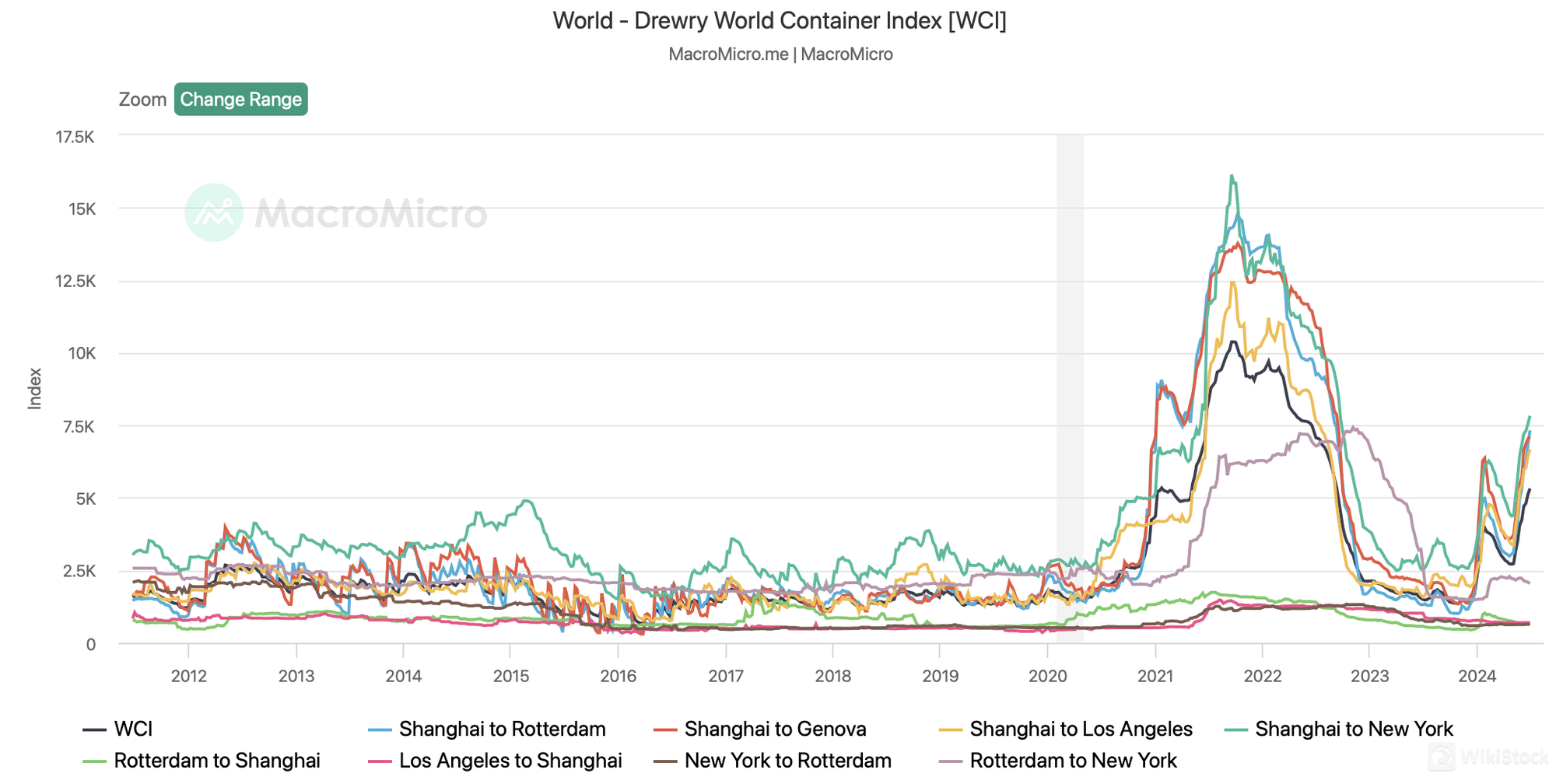Click the Zoom label
This screenshot has height=784, width=1556.
[142, 100]
